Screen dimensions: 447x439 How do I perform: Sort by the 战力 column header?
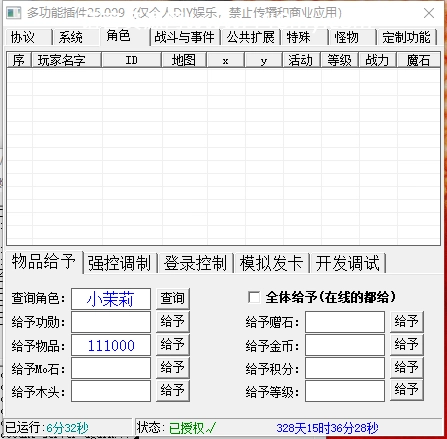tap(378, 61)
